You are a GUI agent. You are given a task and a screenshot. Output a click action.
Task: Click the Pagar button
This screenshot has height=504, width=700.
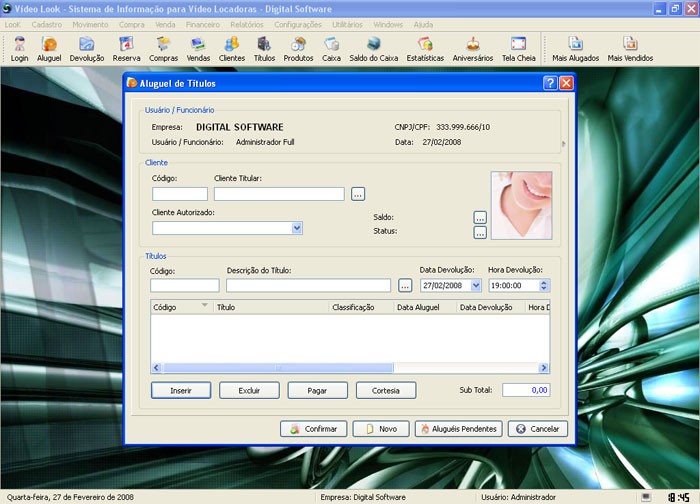point(317,391)
